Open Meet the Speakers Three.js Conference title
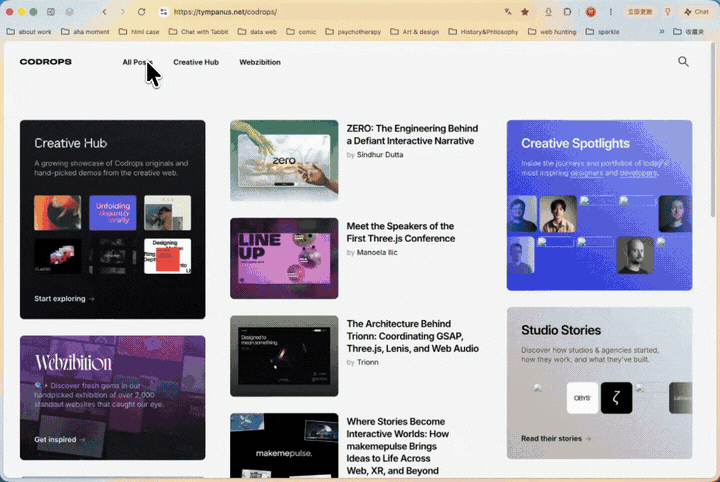This screenshot has width=720, height=482. tap(401, 232)
